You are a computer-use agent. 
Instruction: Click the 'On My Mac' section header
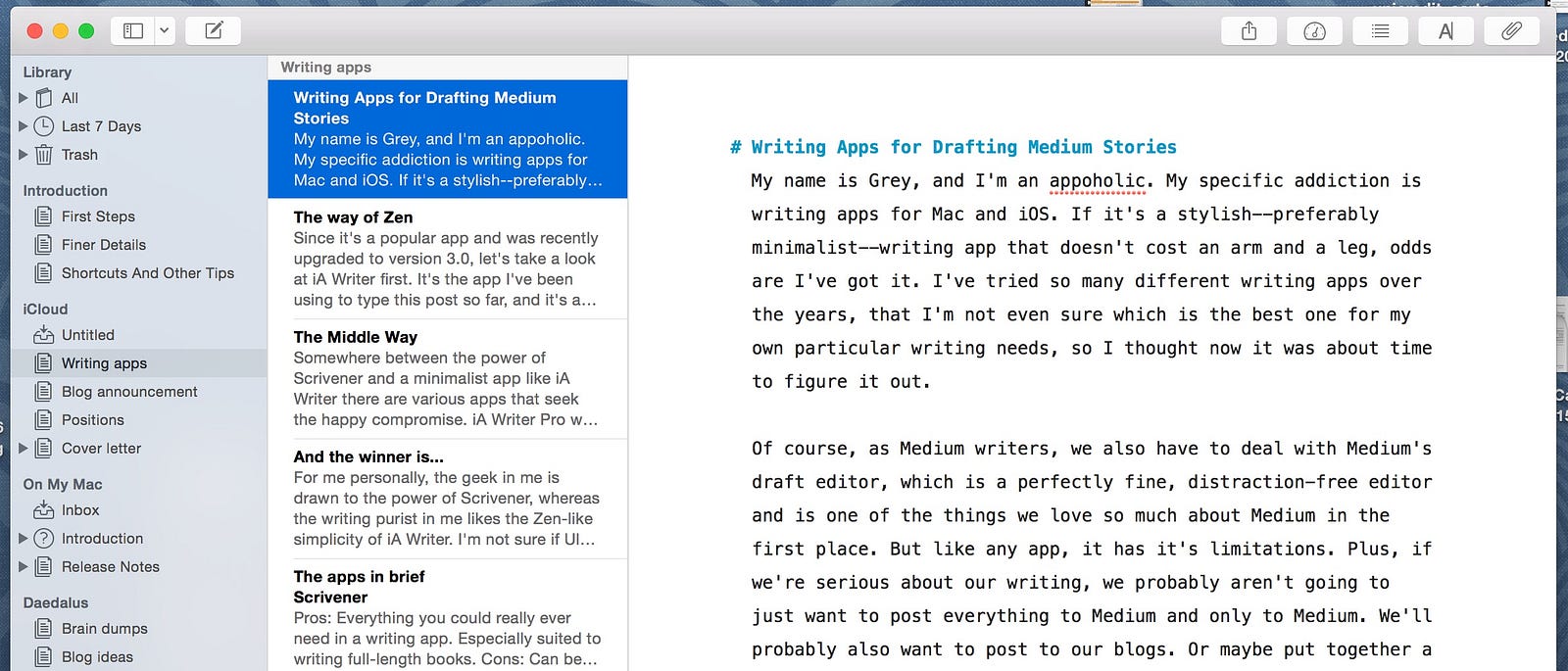(x=63, y=485)
